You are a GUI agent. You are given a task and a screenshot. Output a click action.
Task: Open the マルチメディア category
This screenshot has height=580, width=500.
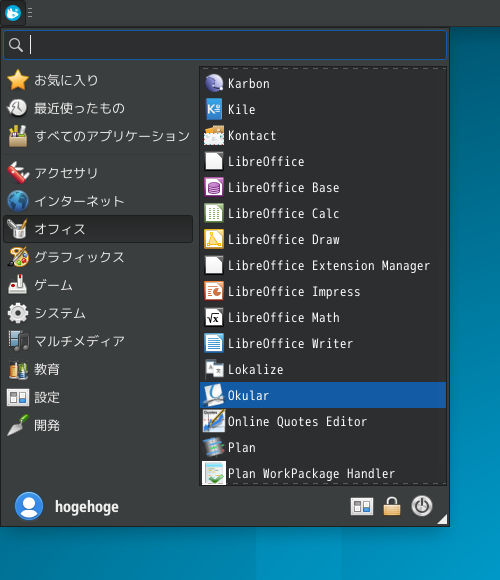click(98, 341)
